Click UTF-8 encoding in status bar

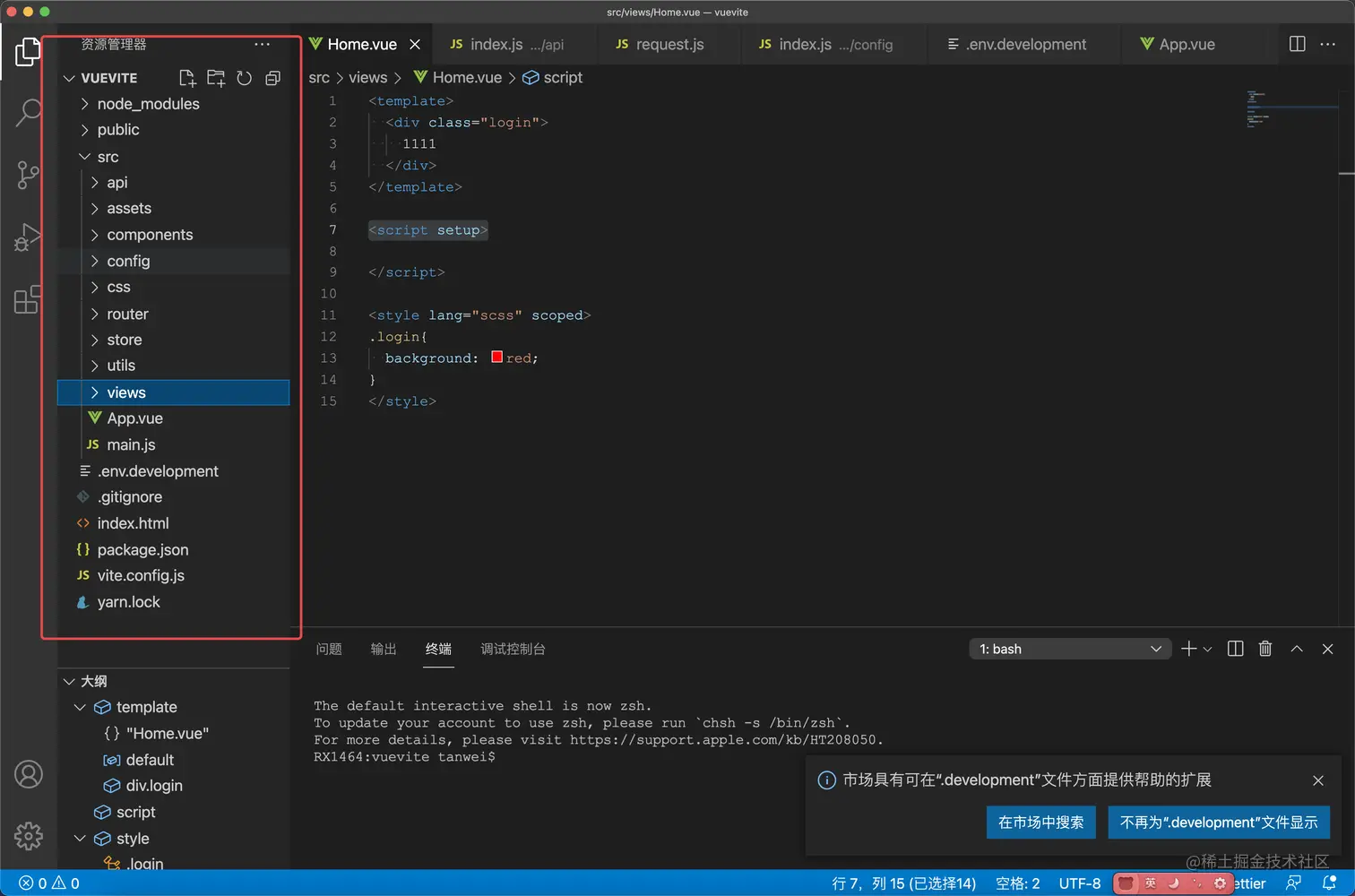[x=1080, y=883]
